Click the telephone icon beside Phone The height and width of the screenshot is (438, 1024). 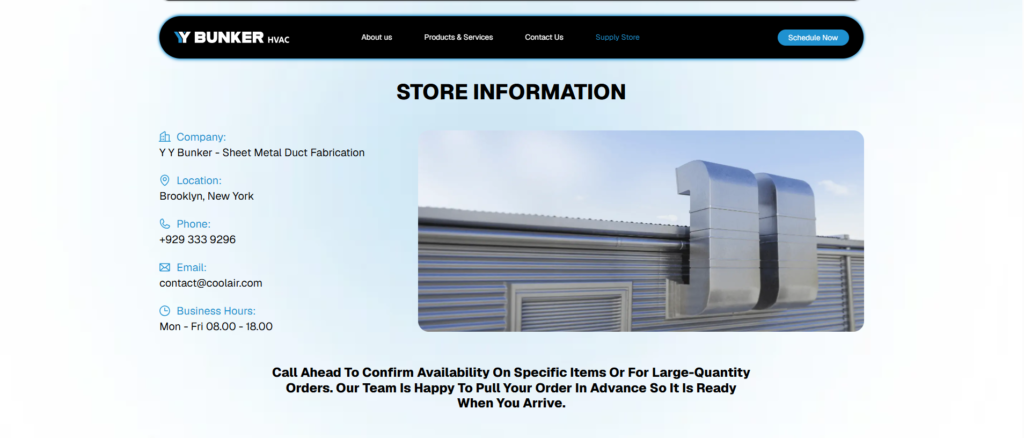(x=165, y=224)
